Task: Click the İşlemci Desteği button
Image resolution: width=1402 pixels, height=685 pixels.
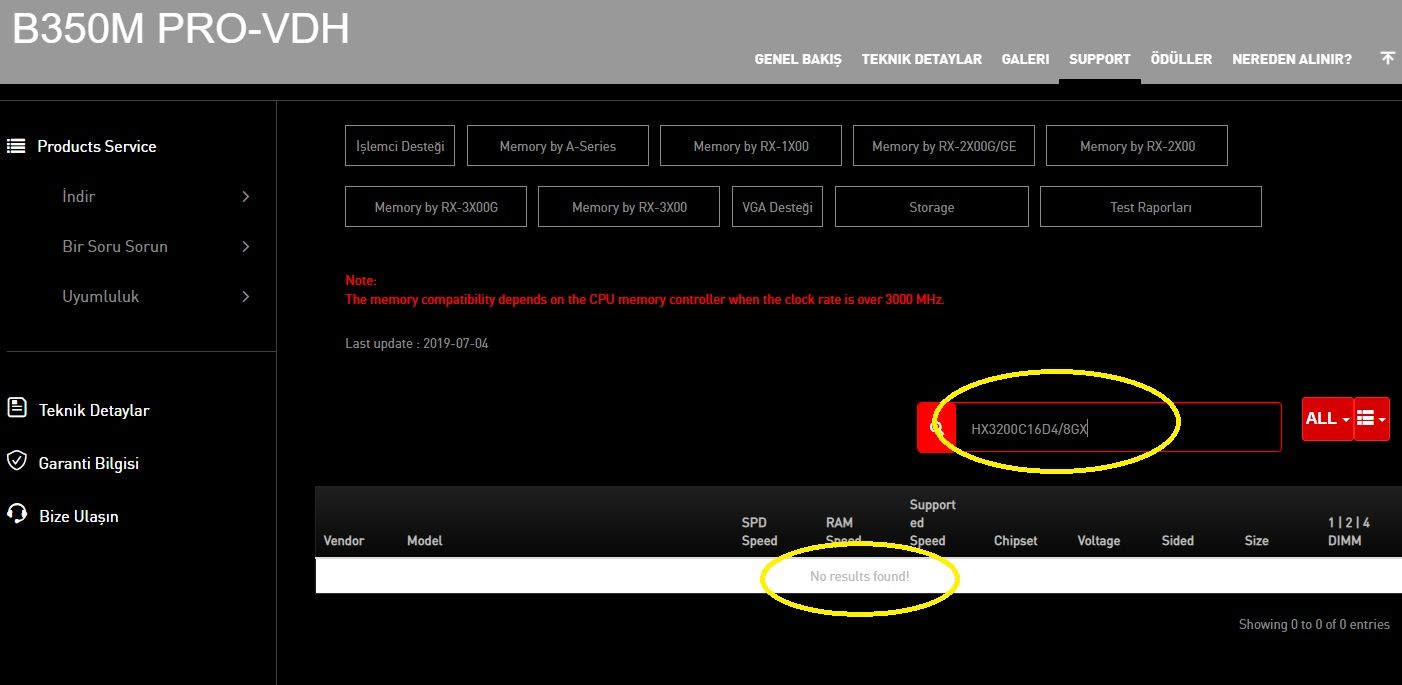Action: [400, 146]
